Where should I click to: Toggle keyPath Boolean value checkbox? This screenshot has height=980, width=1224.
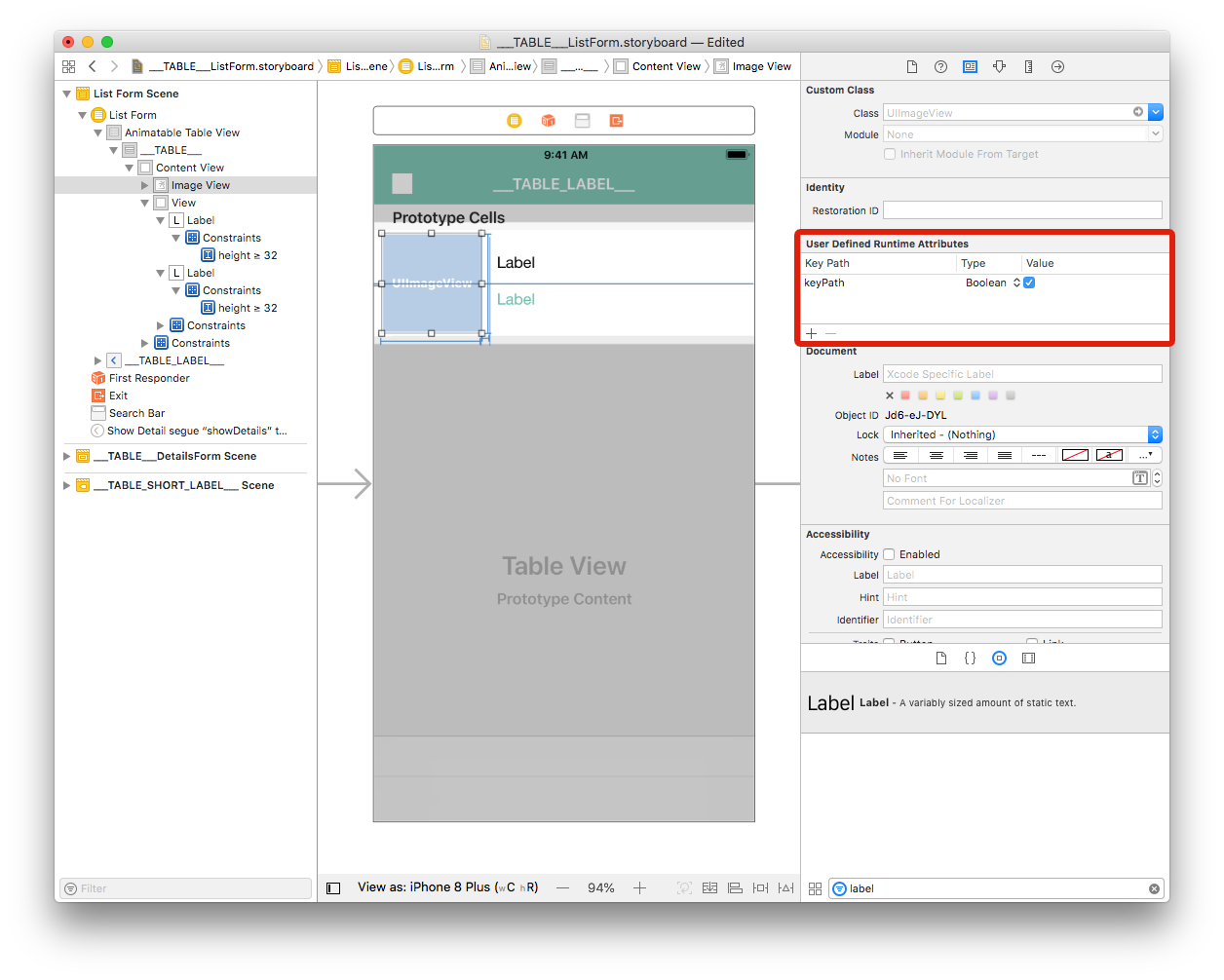pos(1029,283)
